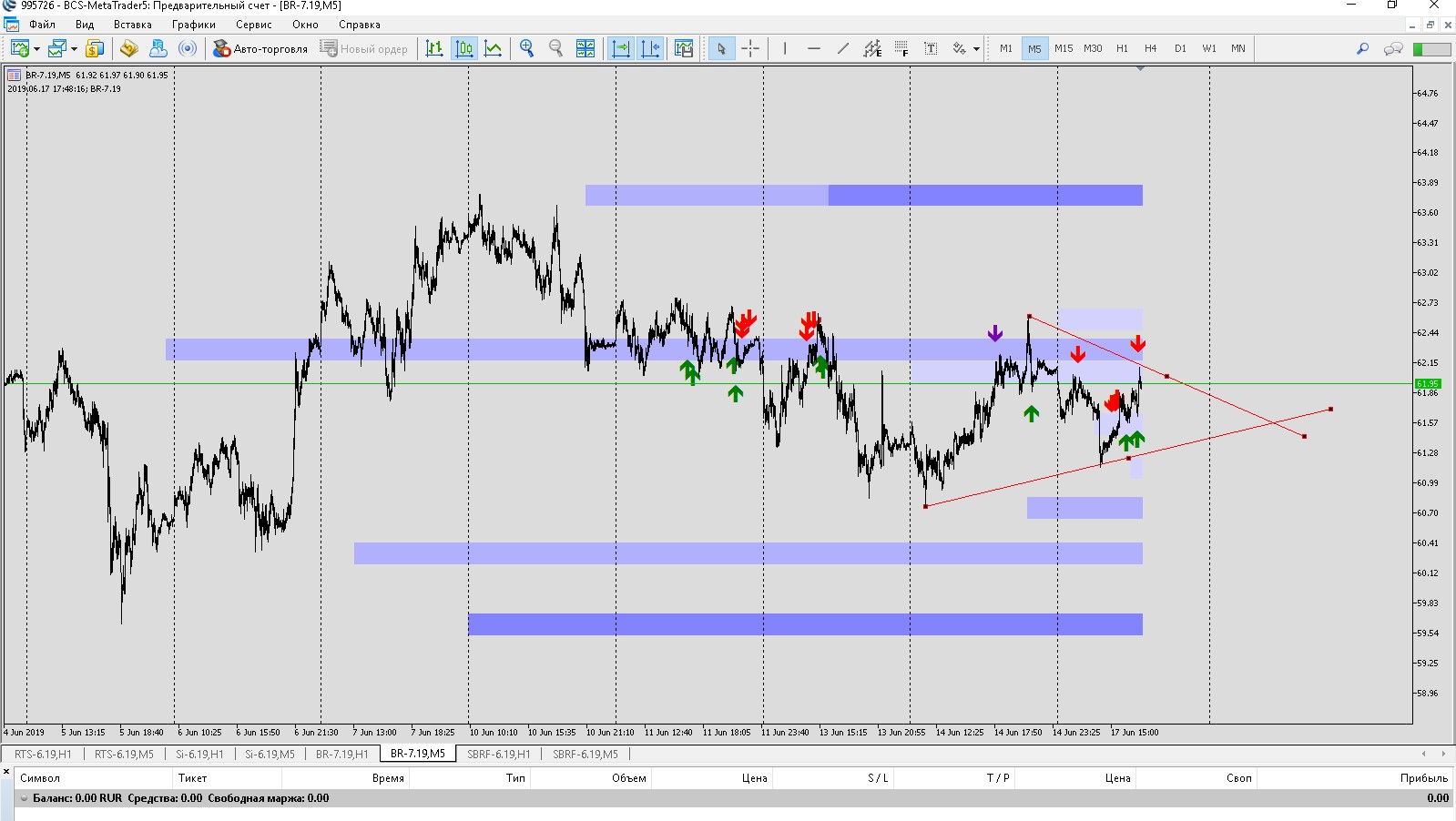Click the Прибыль column header
The width and height of the screenshot is (1456, 821).
(x=1424, y=778)
